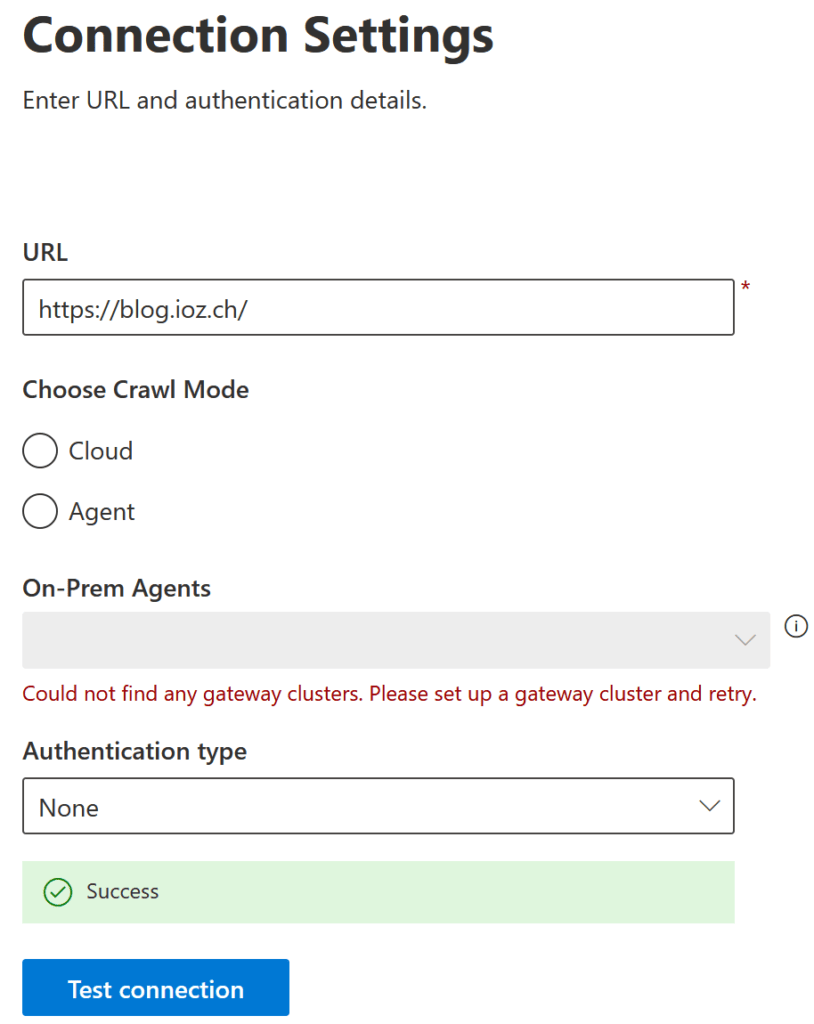Click the Connection Settings heading
The height and width of the screenshot is (1024, 814).
tap(258, 35)
